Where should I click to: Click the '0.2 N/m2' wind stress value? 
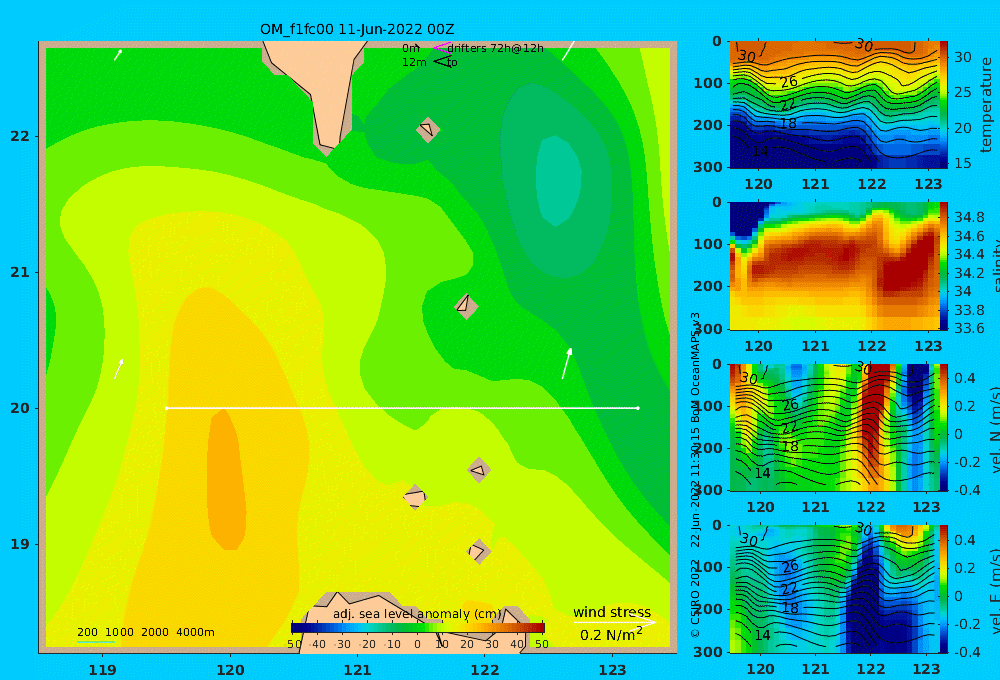[611, 634]
